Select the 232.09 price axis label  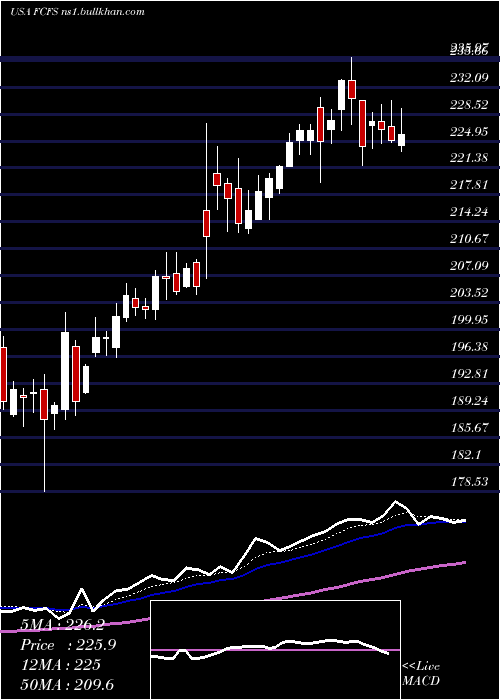click(469, 78)
